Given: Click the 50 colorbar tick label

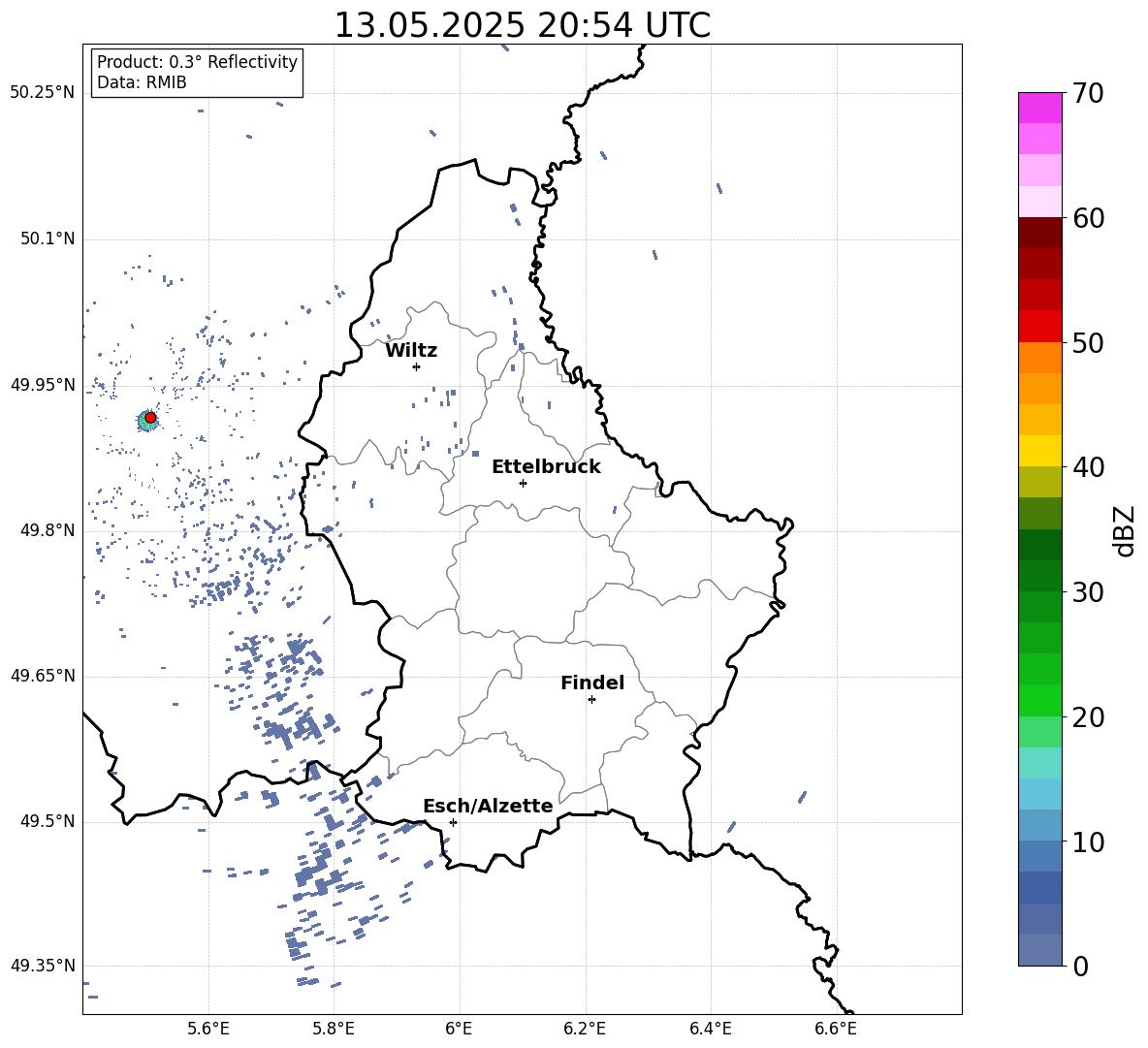Looking at the screenshot, I should [1088, 343].
